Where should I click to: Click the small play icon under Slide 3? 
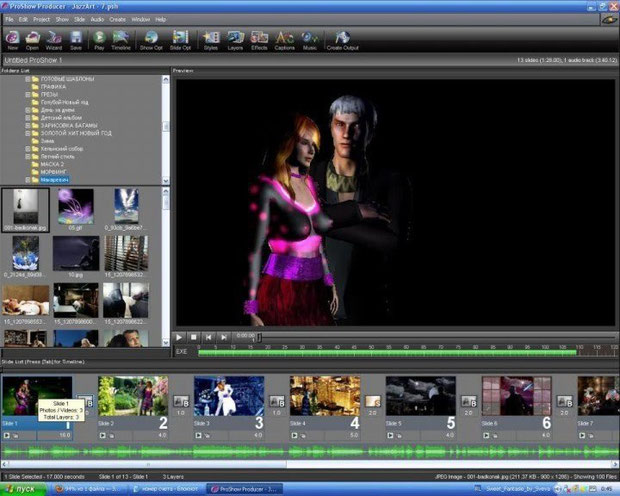(198, 435)
